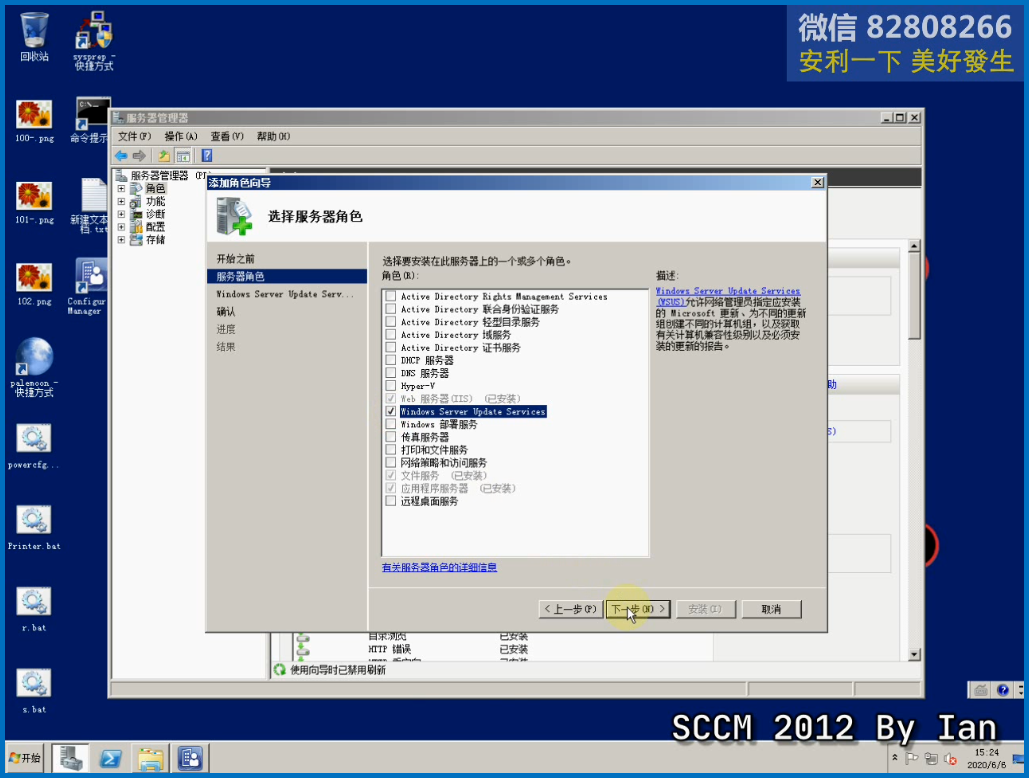The image size is (1029, 778).
Task: Open the sysprep shortcut on the desktop
Action: click(94, 41)
